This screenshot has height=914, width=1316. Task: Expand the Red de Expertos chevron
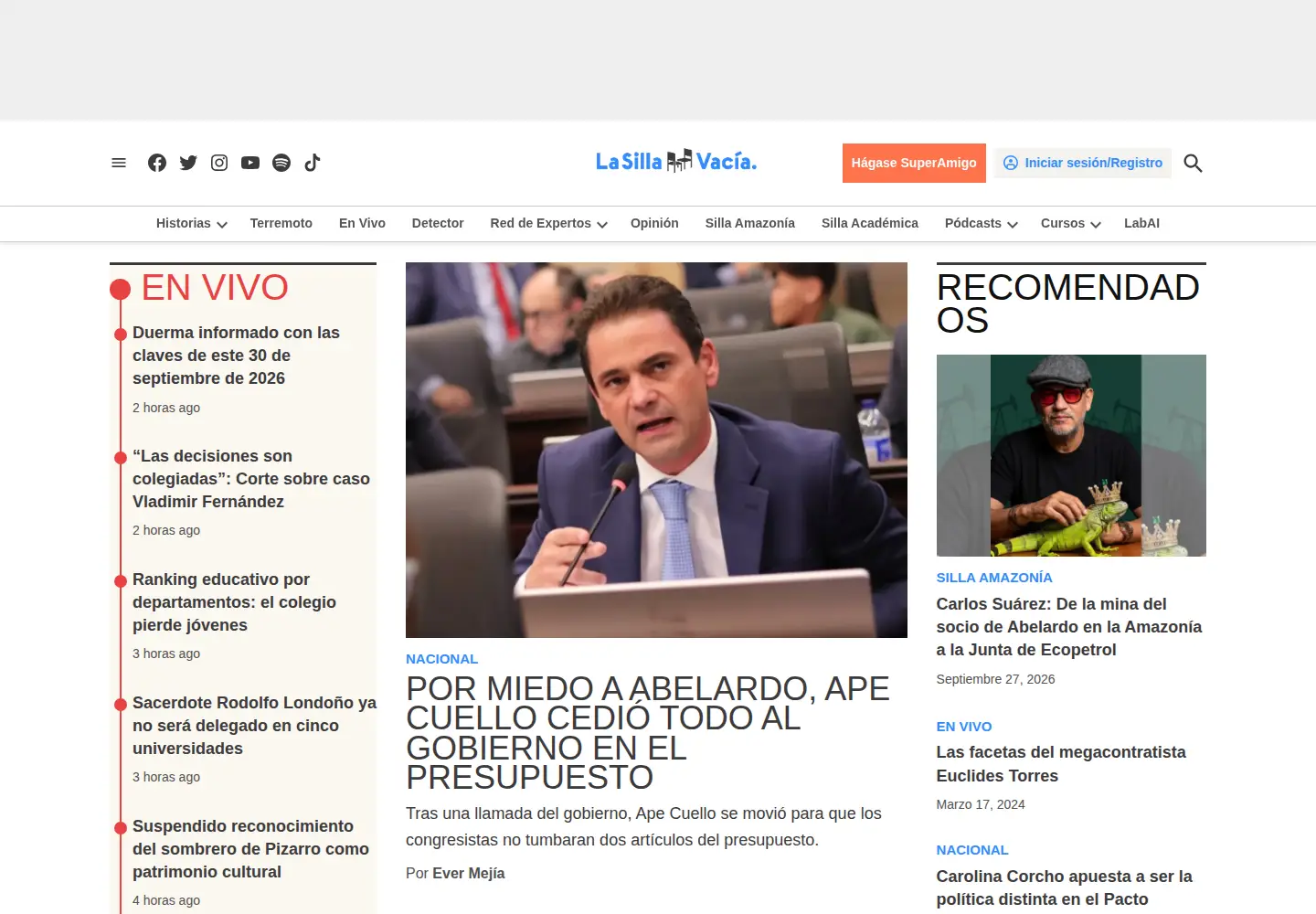click(x=602, y=224)
